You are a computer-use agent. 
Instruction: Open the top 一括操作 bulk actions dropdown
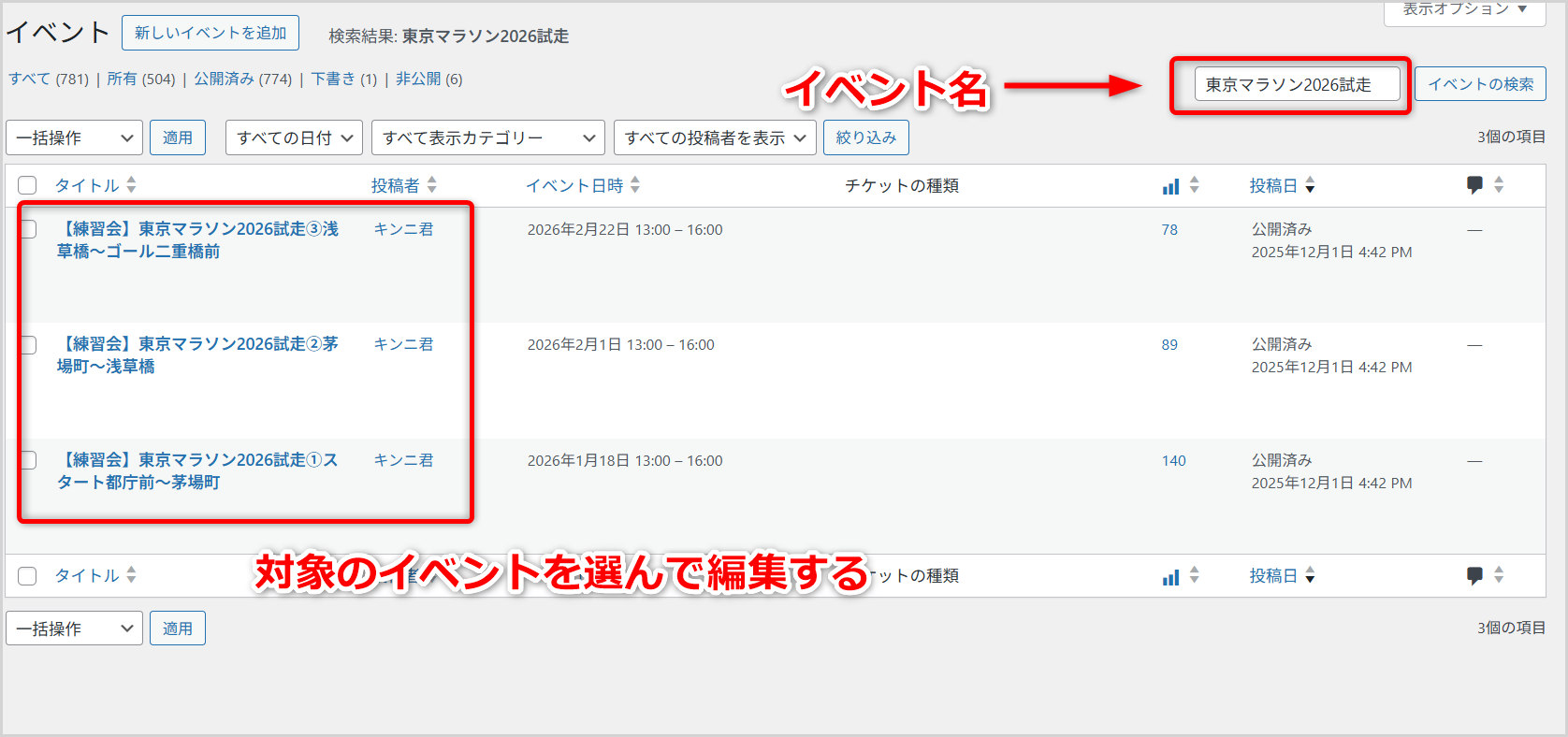point(75,137)
